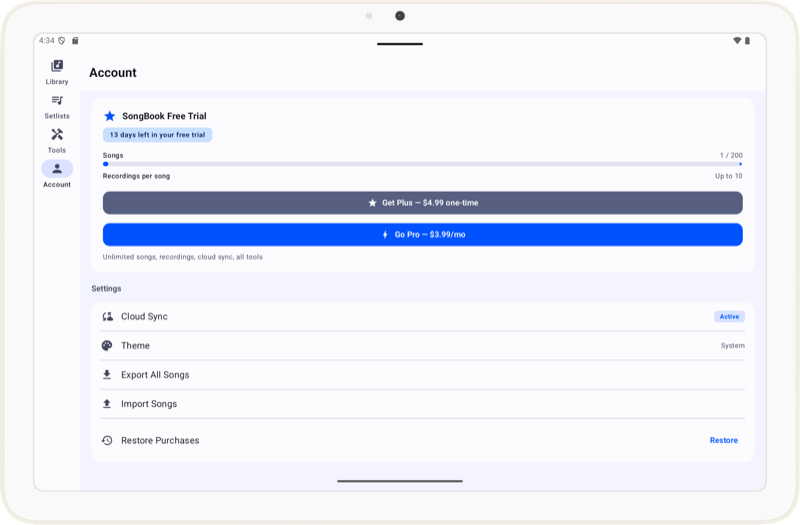Click the blue star beside SongBook Free Trial

(110, 116)
